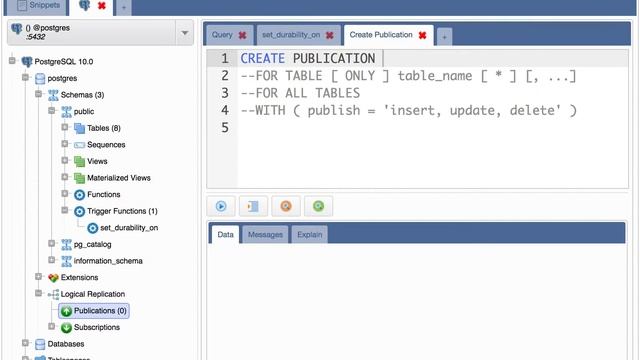The image size is (640, 360).
Task: Collapse the postgres database node
Action: coord(25,77)
